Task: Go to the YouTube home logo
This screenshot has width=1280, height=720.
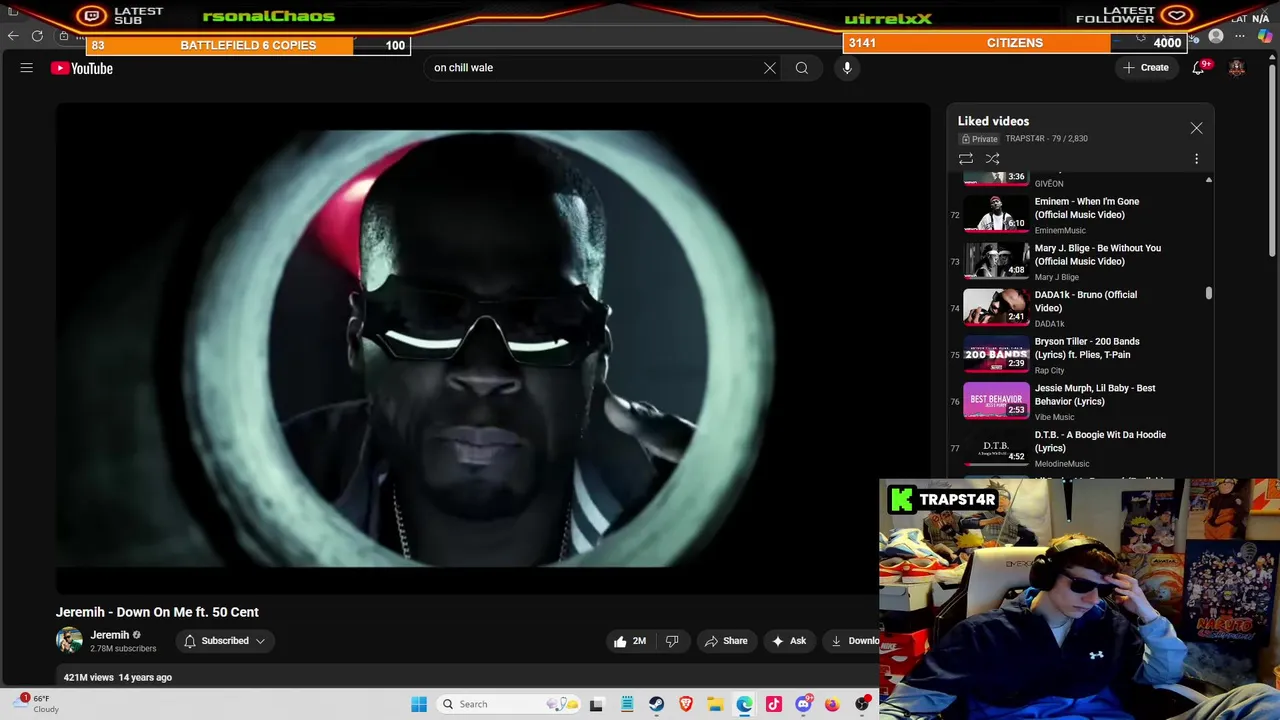Action: [82, 68]
